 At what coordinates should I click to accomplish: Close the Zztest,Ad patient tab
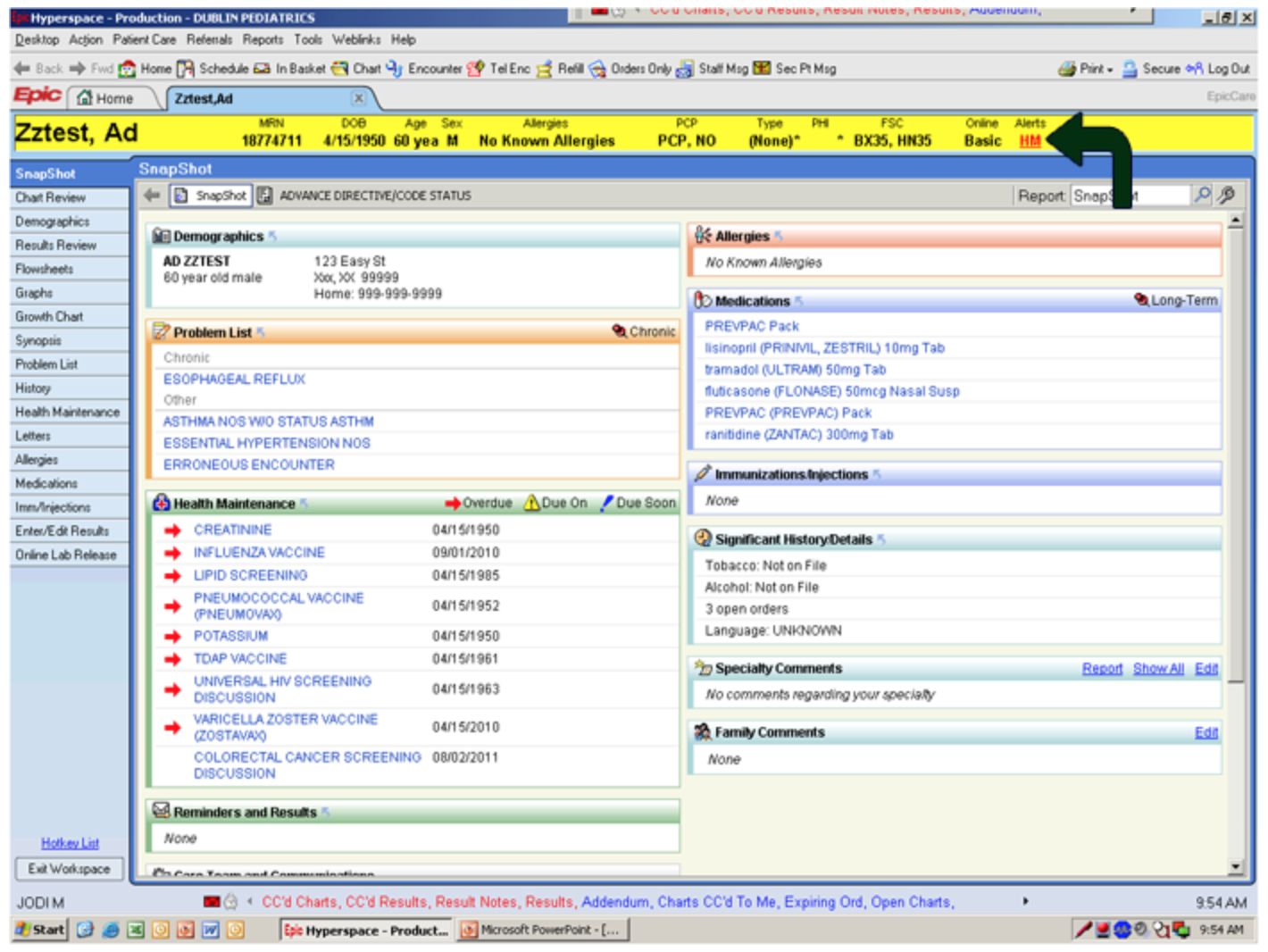click(x=358, y=98)
